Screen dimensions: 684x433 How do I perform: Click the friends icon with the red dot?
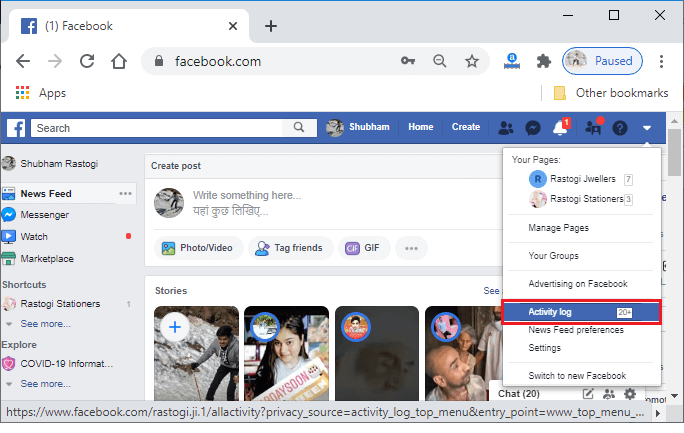tap(594, 127)
